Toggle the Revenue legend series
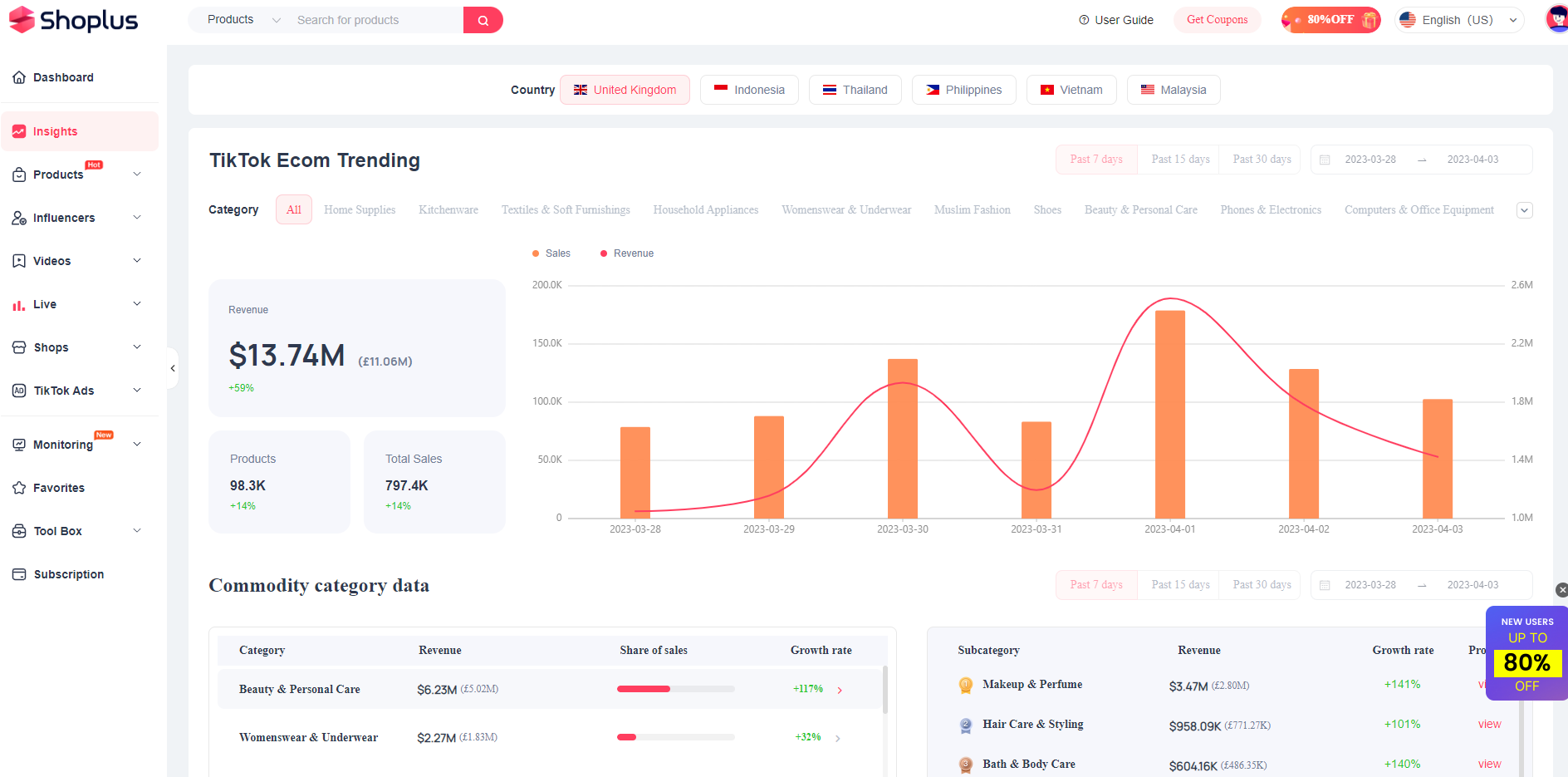Viewport: 1568px width, 777px height. tap(627, 253)
